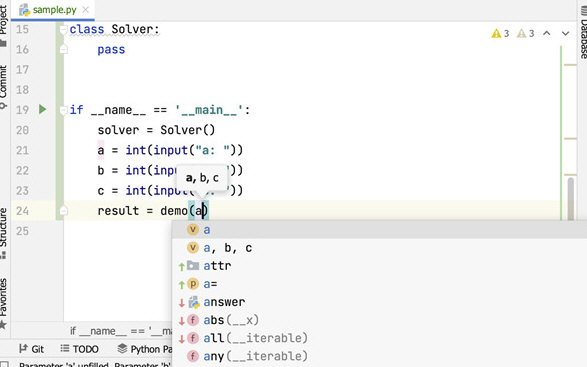
Task: Pick the 'a=' parameter suggestion
Action: (379, 283)
